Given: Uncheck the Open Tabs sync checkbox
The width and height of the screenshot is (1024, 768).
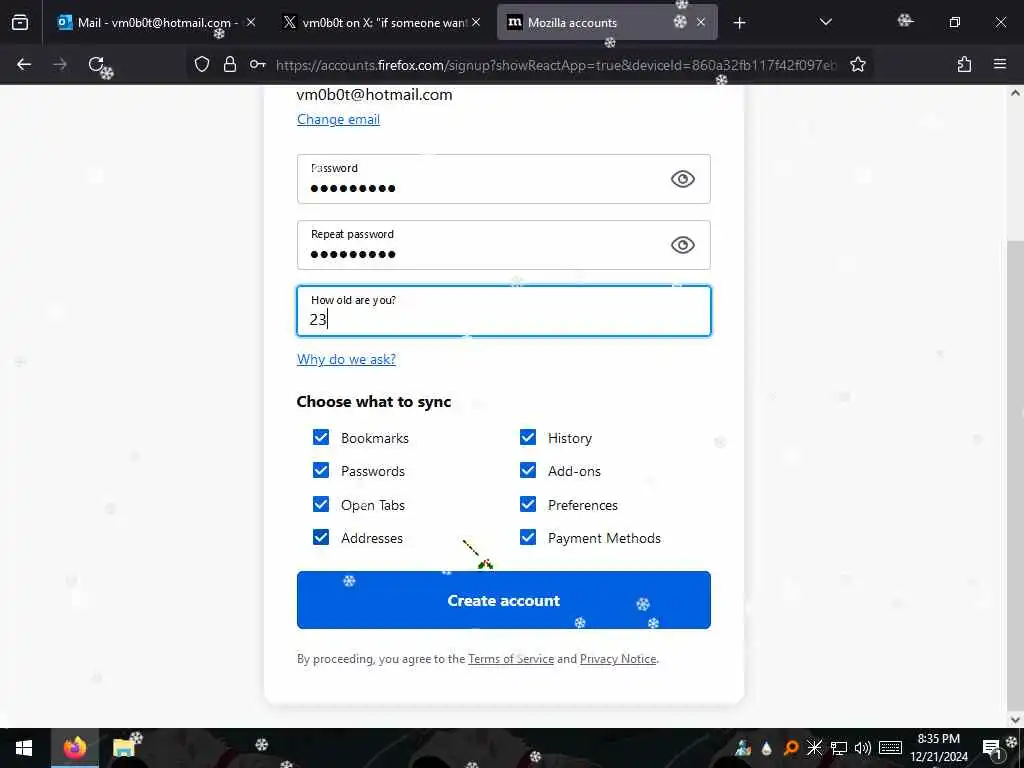Looking at the screenshot, I should pos(321,504).
